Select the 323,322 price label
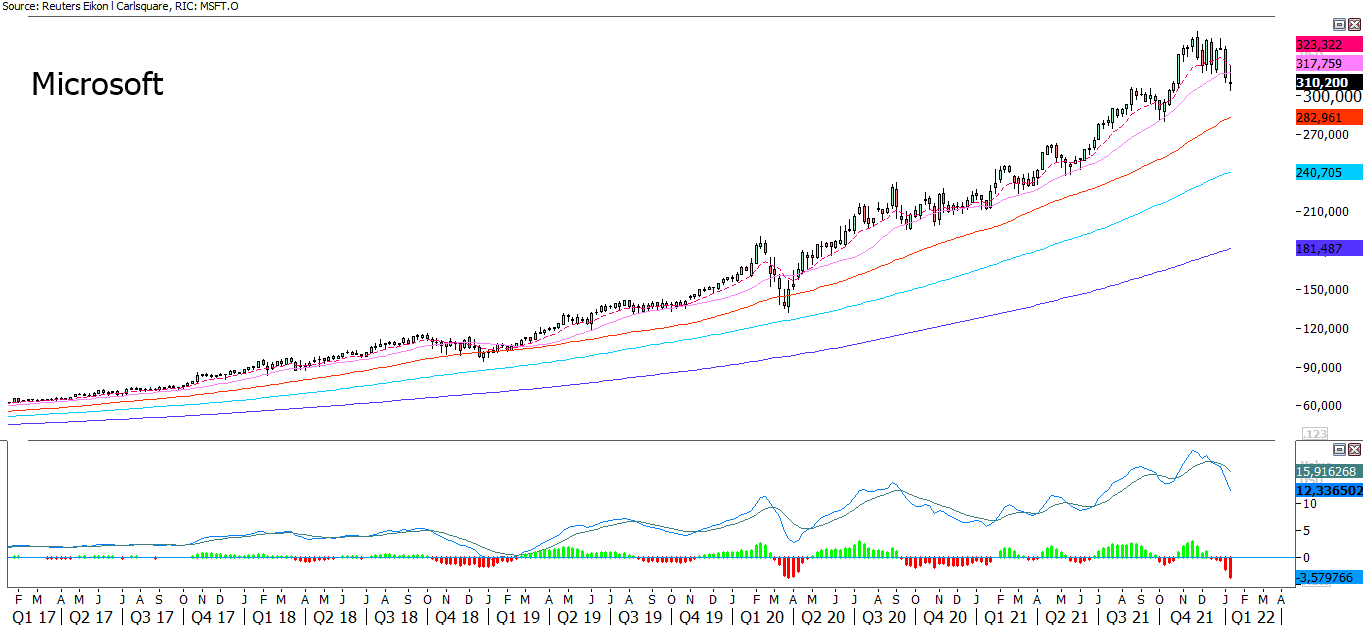Image resolution: width=1363 pixels, height=625 pixels. click(1328, 44)
